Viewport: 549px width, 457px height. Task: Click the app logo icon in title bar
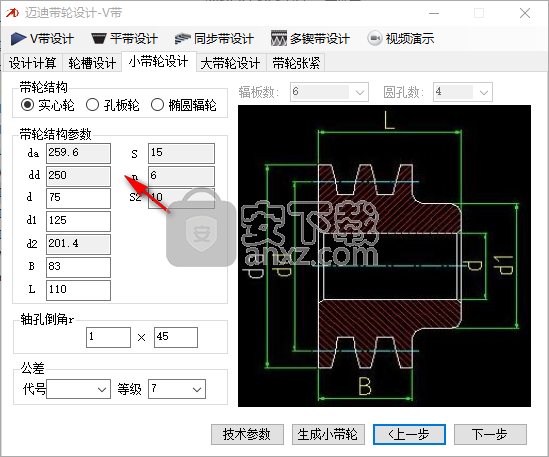tap(12, 13)
